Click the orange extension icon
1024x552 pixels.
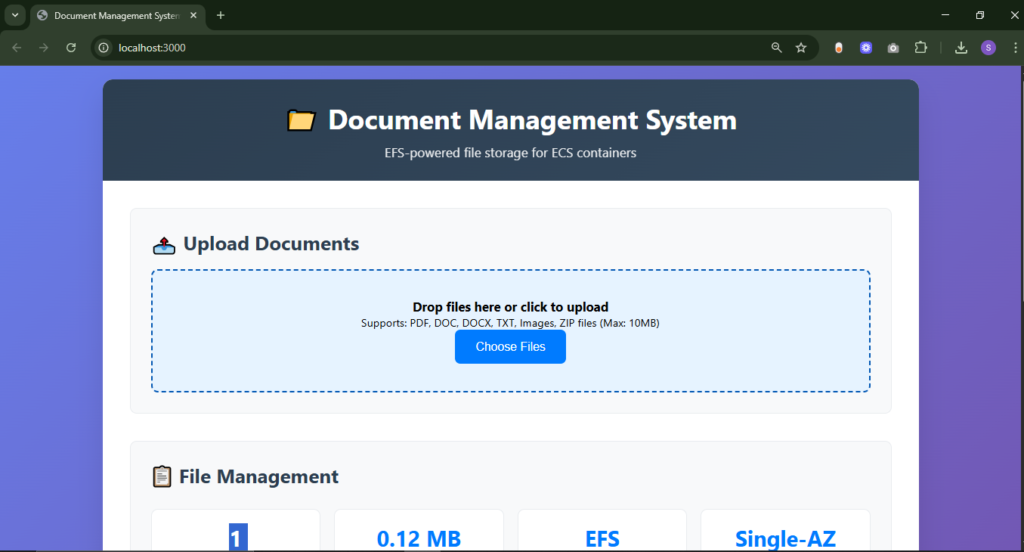click(839, 48)
